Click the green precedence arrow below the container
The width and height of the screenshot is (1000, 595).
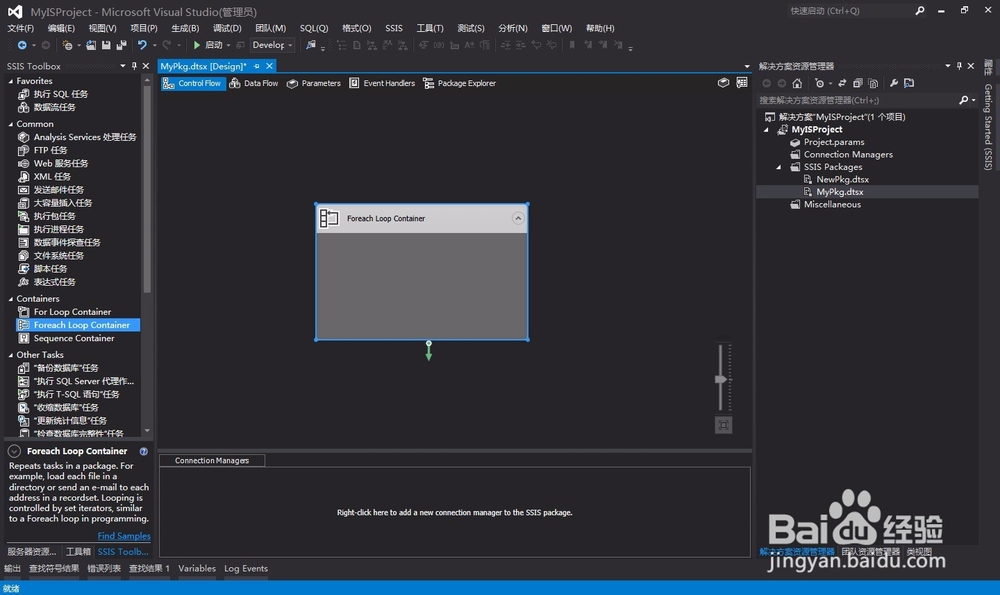click(429, 351)
